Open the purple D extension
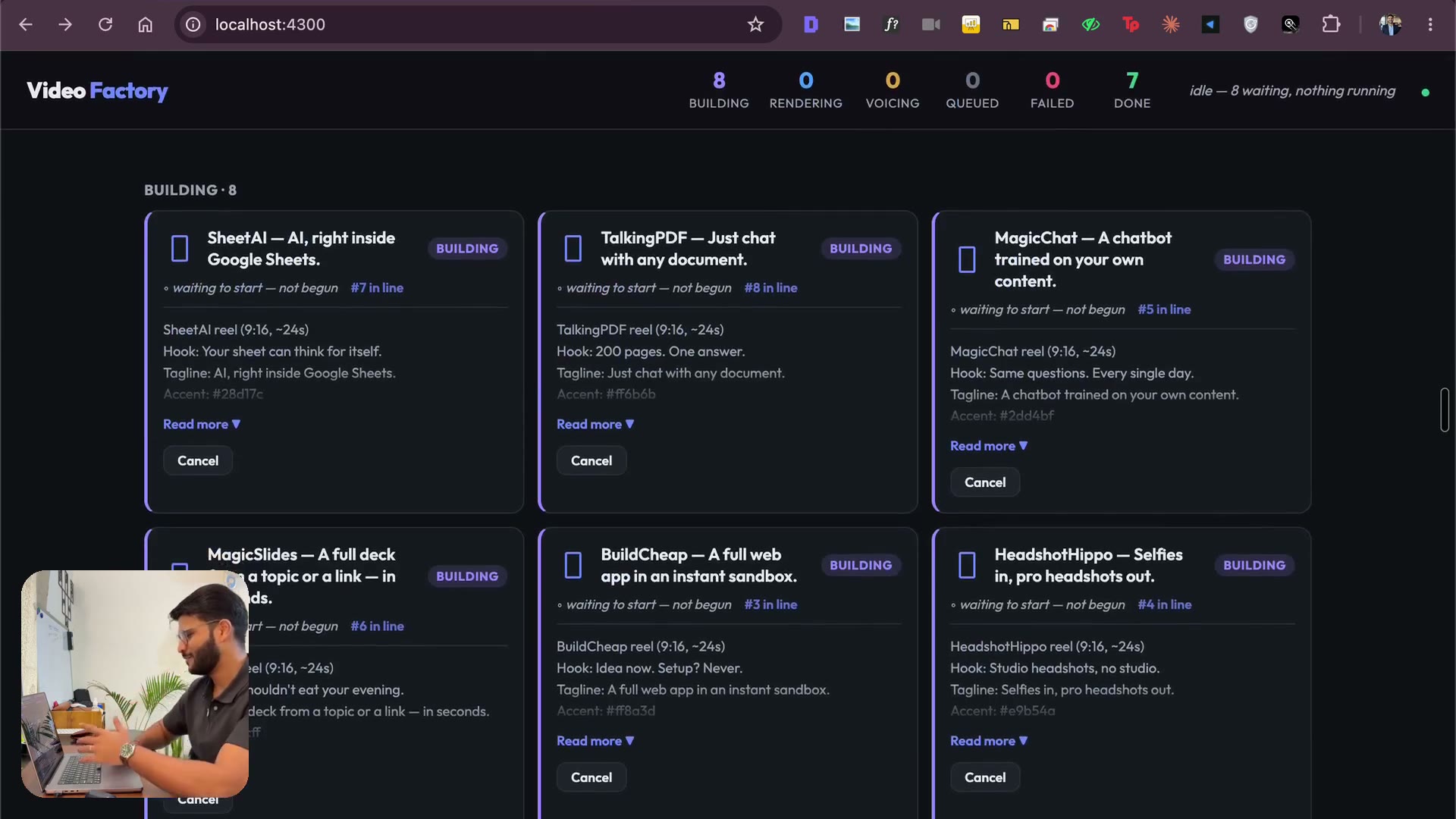The width and height of the screenshot is (1456, 819). tap(811, 24)
